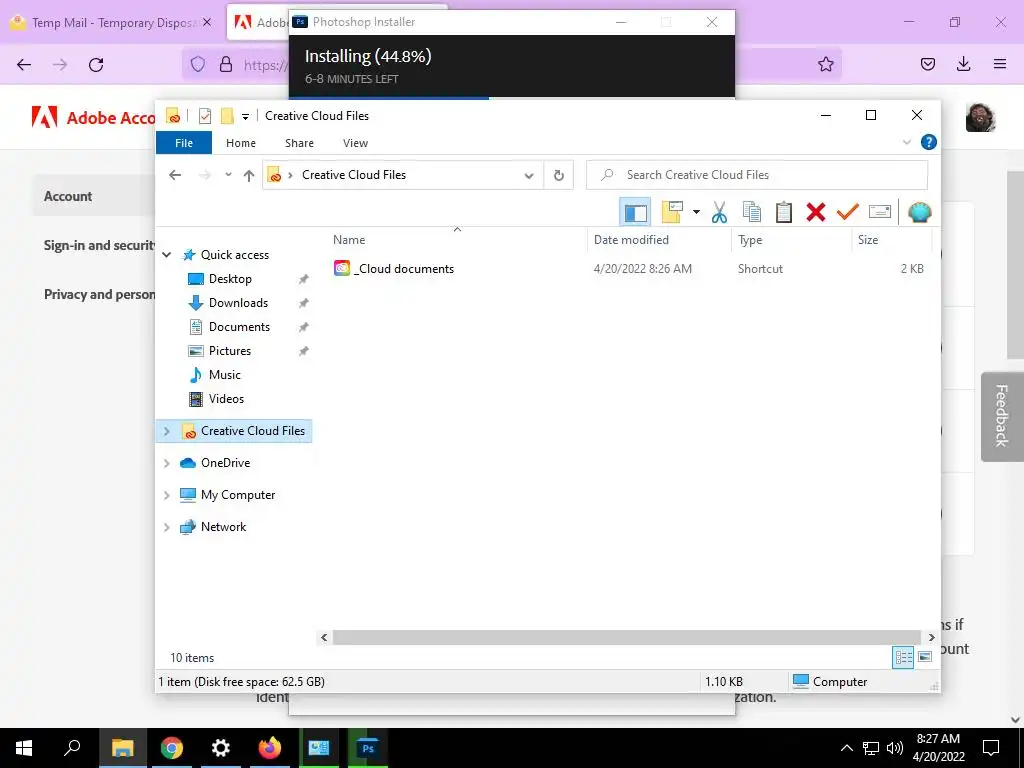
Task: Select the _Cloud documents shortcut file
Action: coord(394,268)
